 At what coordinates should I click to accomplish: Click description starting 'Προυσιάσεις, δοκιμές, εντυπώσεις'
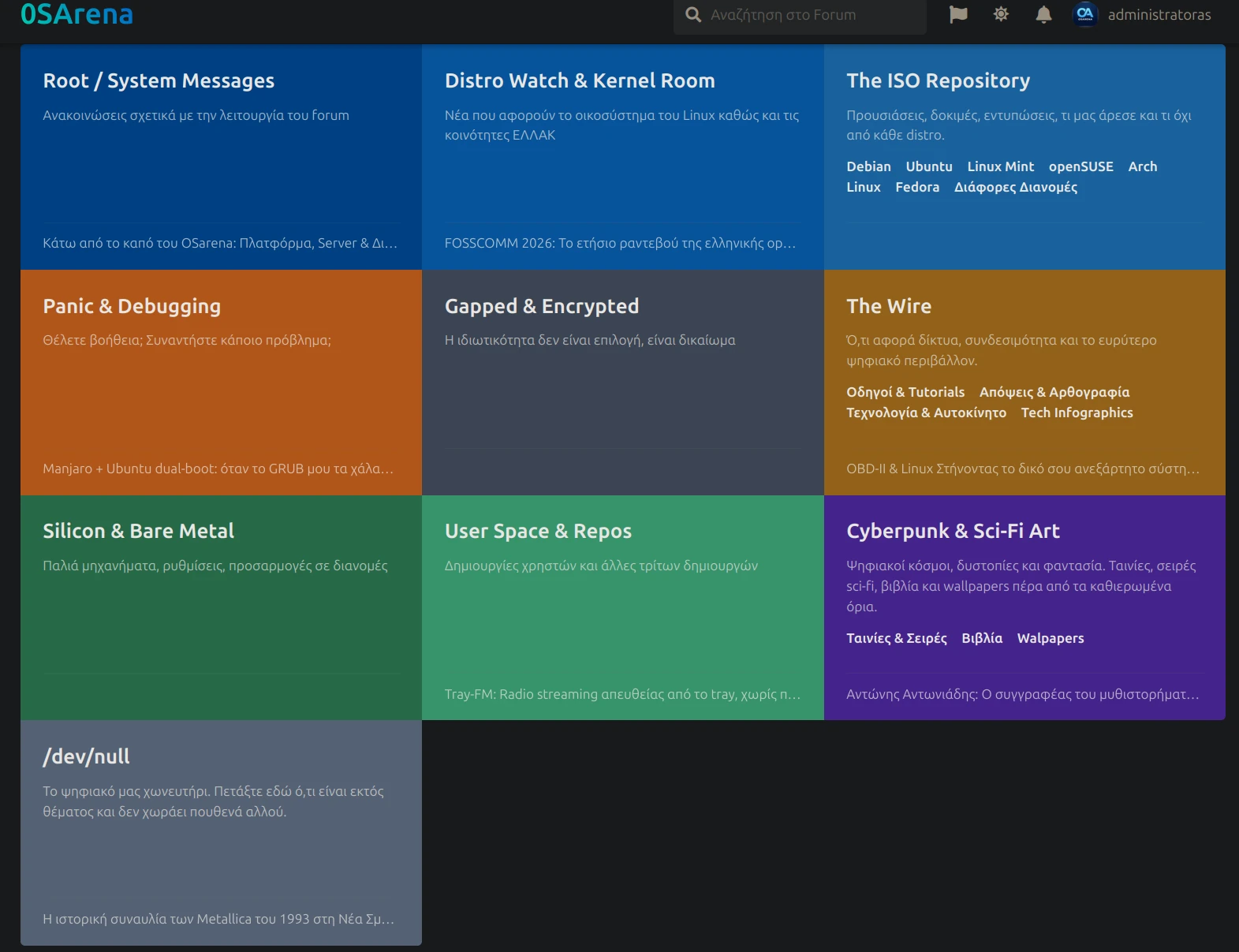click(1019, 125)
